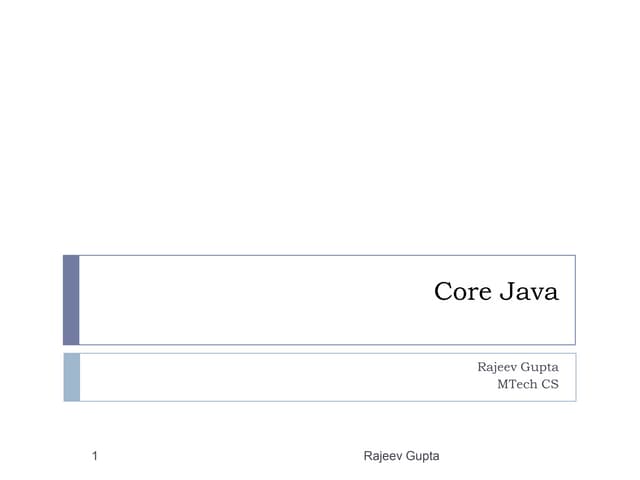The image size is (640, 480).
Task: Click the dark blue title accent bar
Action: (71, 299)
